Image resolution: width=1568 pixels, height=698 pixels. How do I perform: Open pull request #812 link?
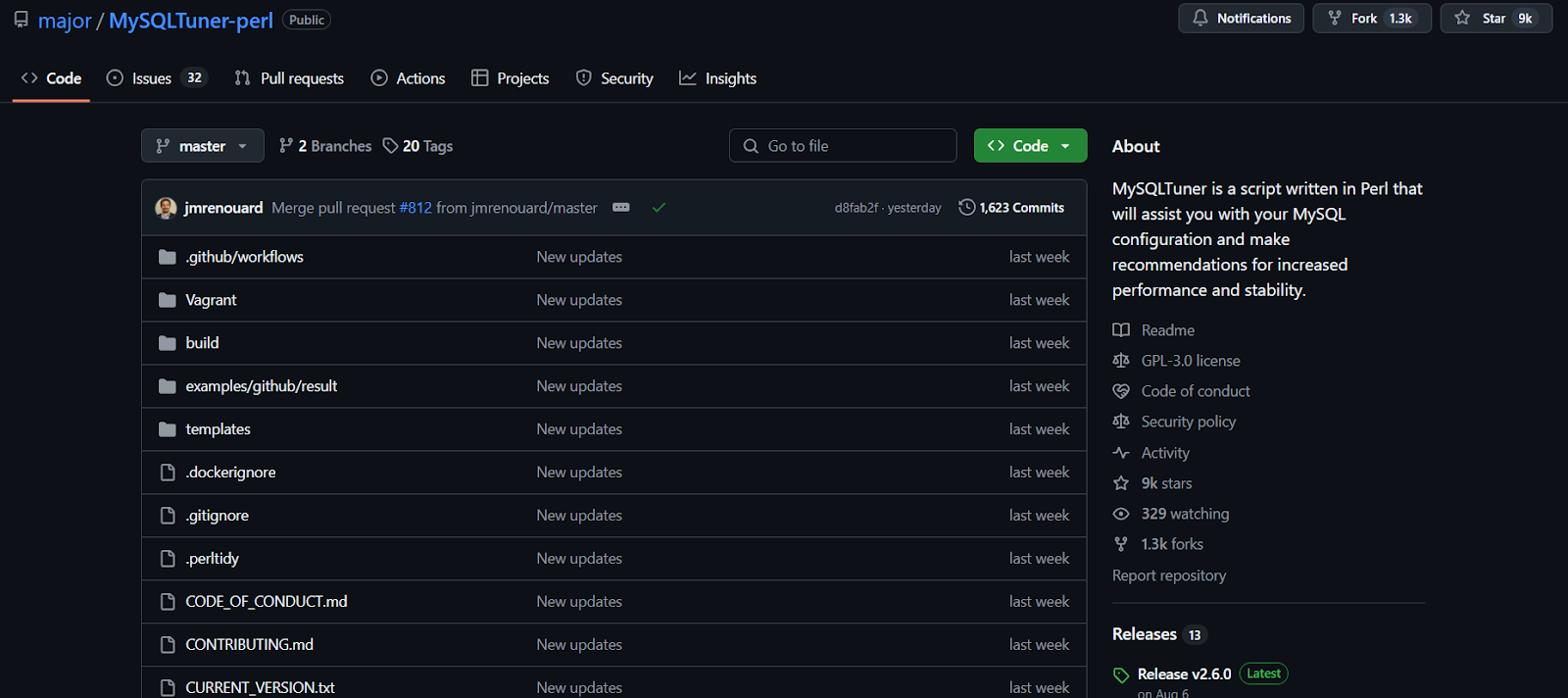click(416, 208)
